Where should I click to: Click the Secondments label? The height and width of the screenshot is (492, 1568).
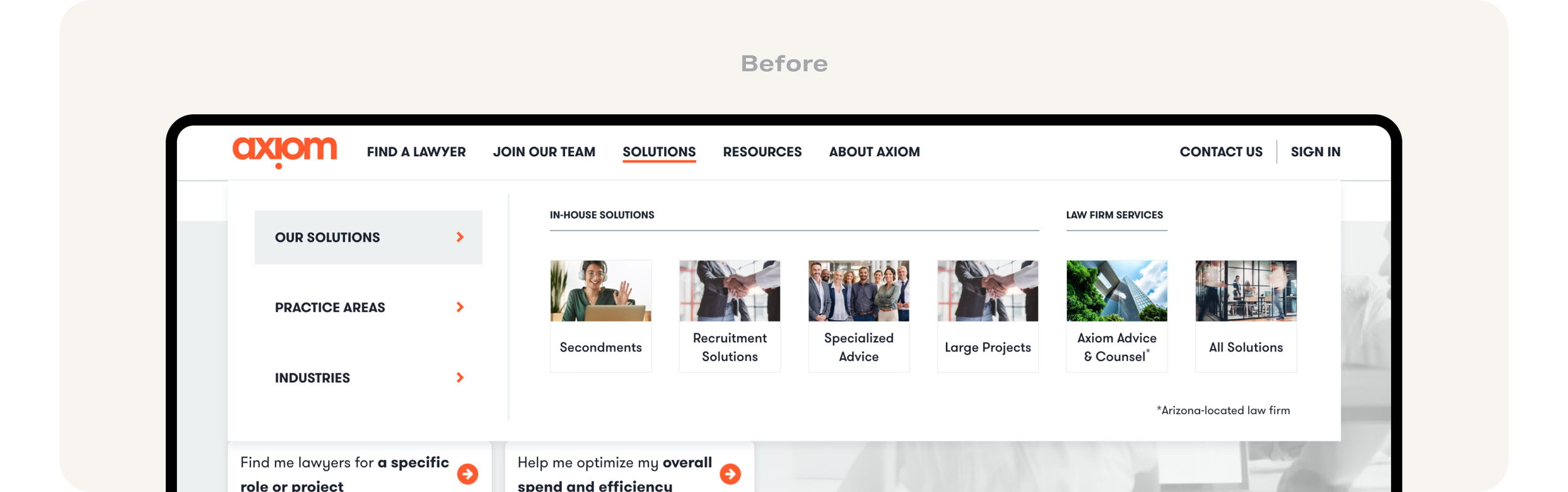coord(601,348)
